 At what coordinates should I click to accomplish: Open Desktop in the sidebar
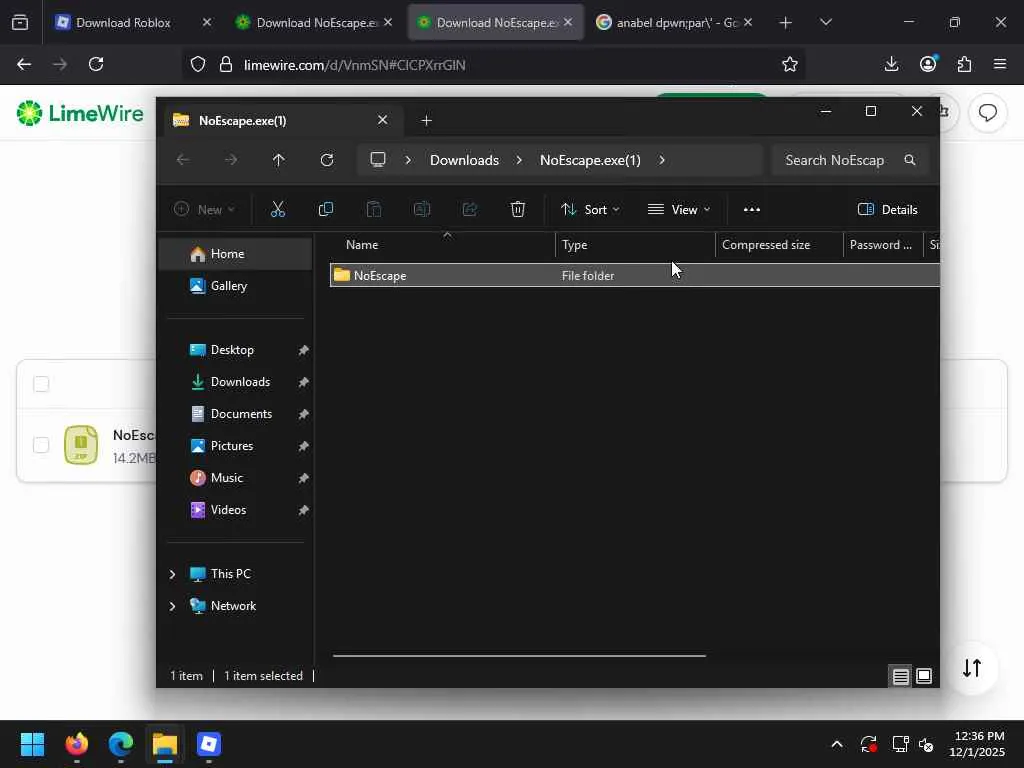tap(232, 350)
